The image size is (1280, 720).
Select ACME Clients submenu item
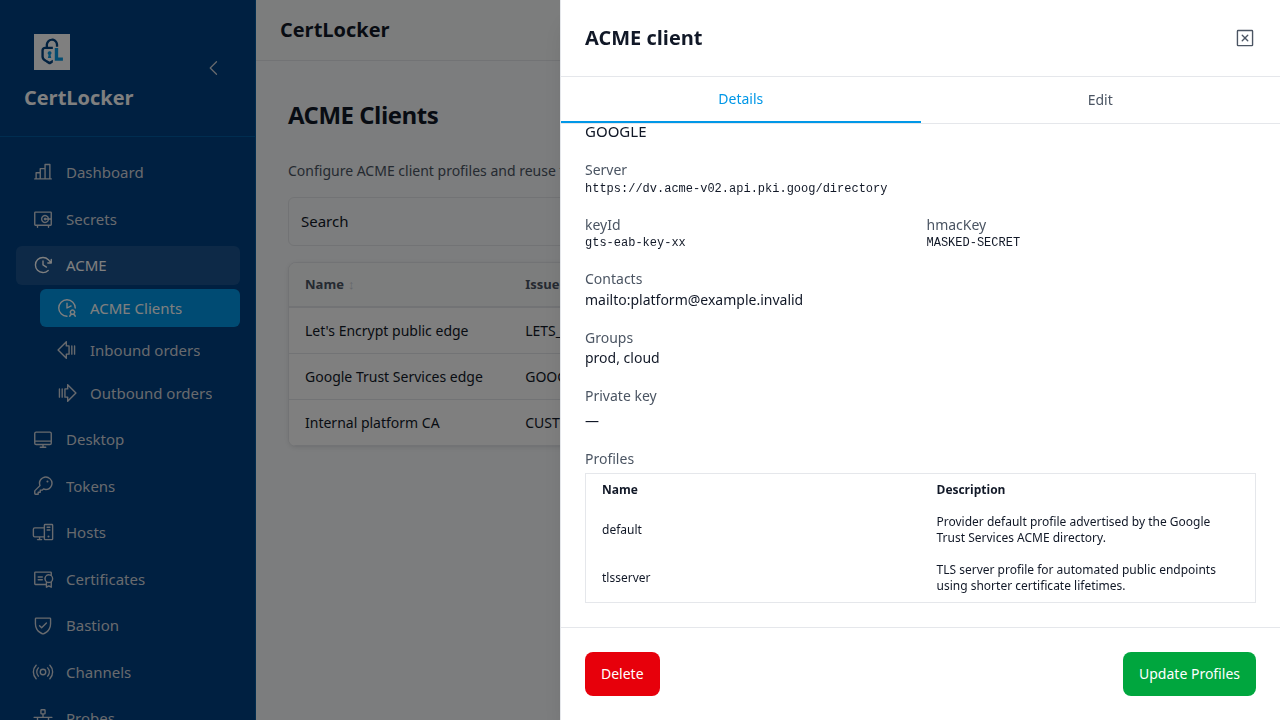[140, 308]
